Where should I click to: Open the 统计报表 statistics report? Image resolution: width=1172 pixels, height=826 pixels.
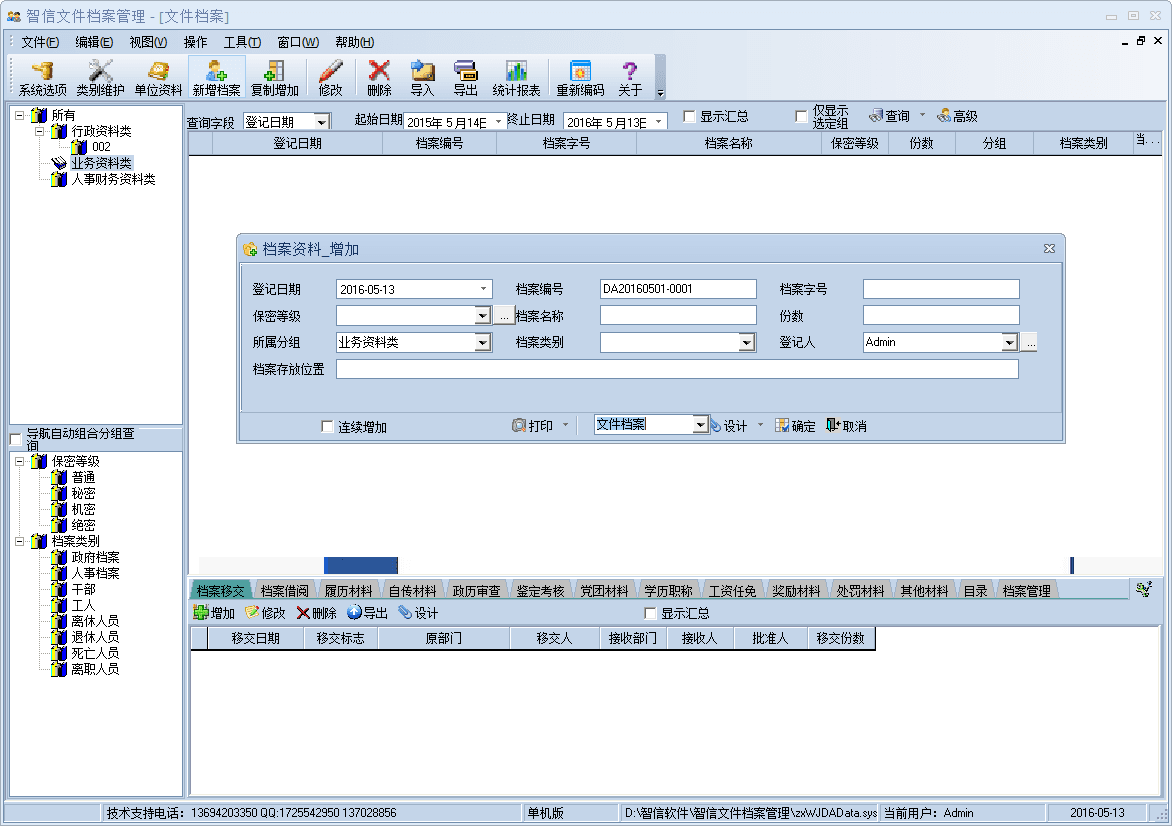(x=516, y=77)
